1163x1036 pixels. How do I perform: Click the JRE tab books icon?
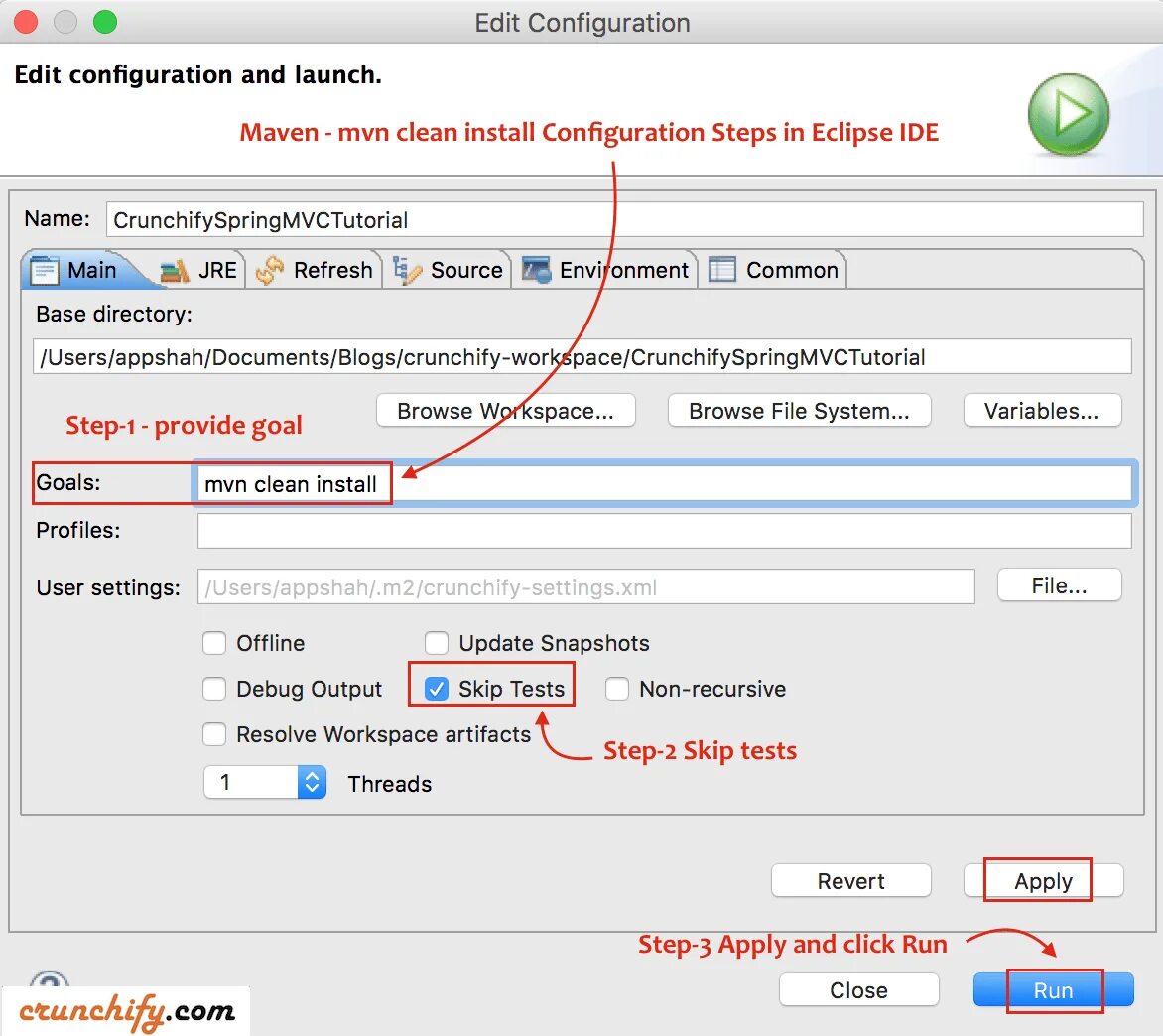171,269
